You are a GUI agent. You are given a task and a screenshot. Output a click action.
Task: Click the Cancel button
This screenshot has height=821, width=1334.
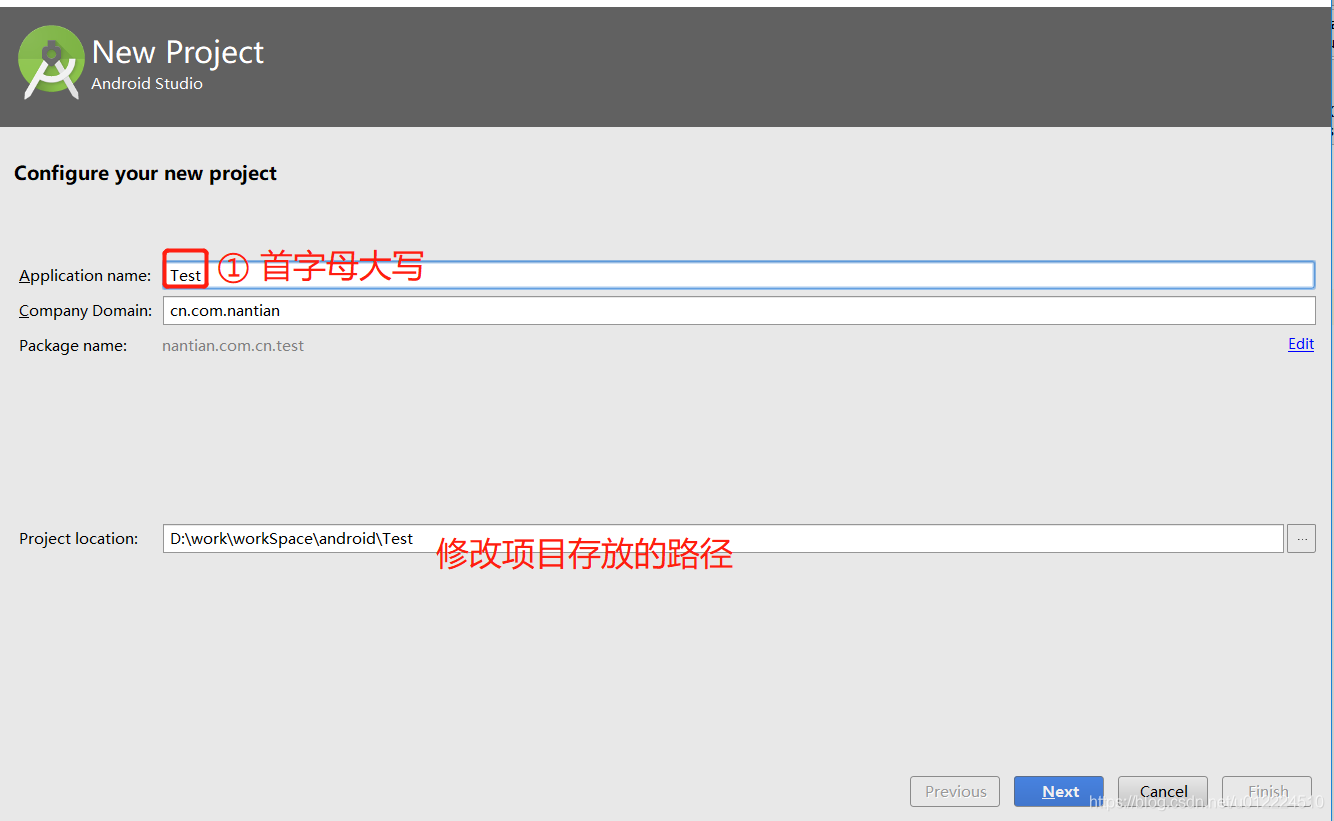click(x=1163, y=791)
